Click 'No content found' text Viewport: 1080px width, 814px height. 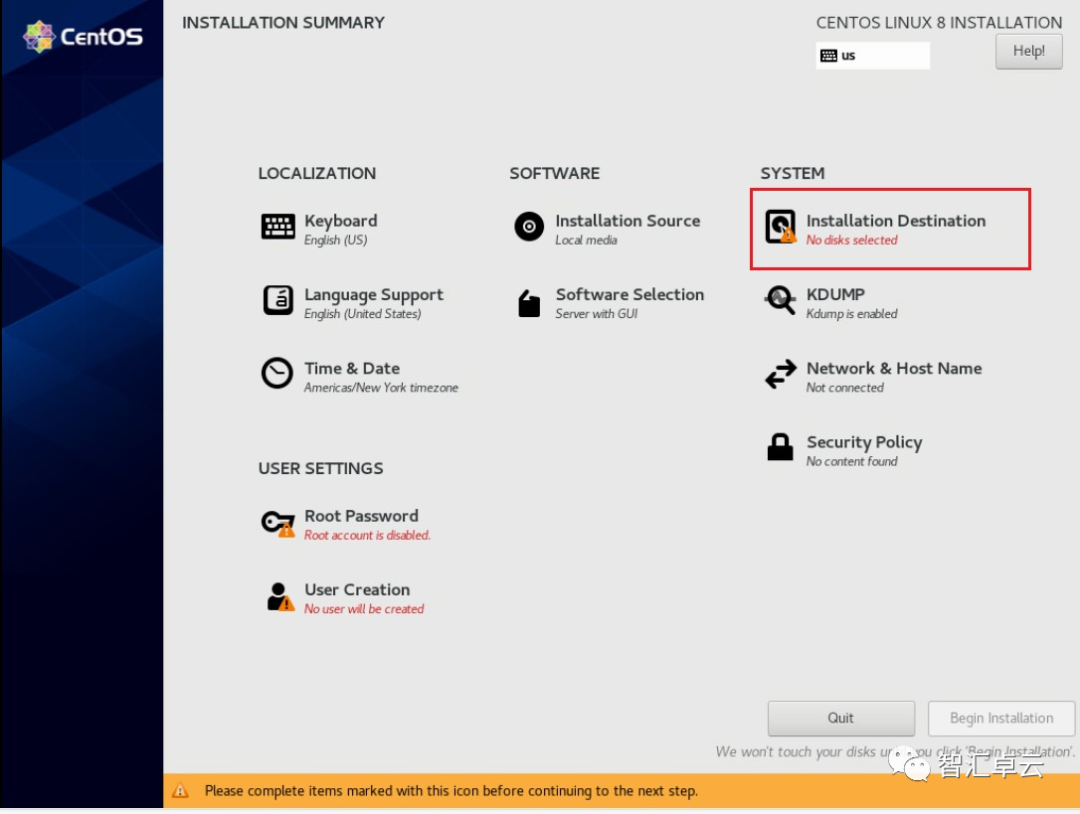point(852,461)
